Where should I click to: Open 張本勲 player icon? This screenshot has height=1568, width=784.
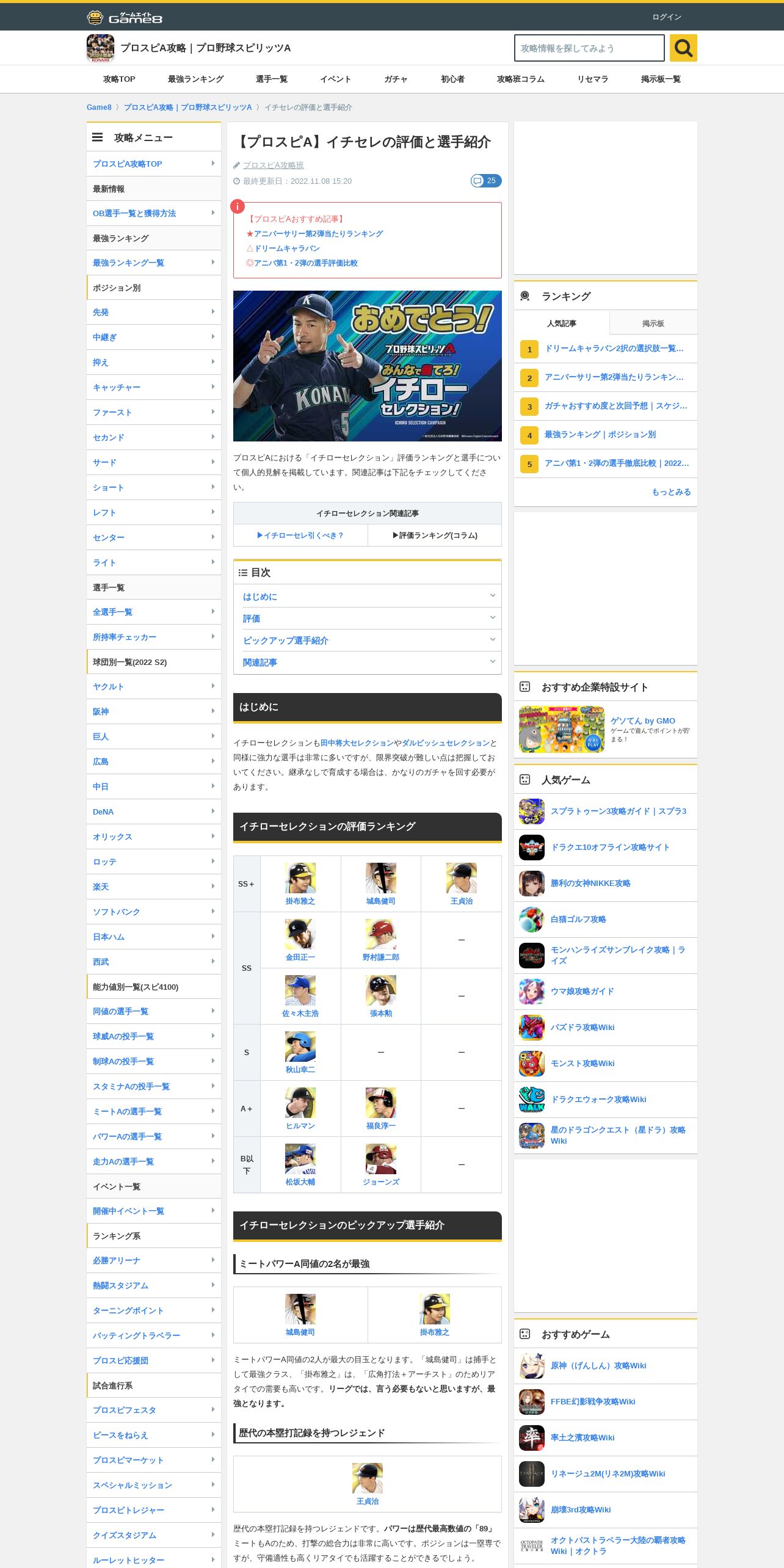pos(381,990)
